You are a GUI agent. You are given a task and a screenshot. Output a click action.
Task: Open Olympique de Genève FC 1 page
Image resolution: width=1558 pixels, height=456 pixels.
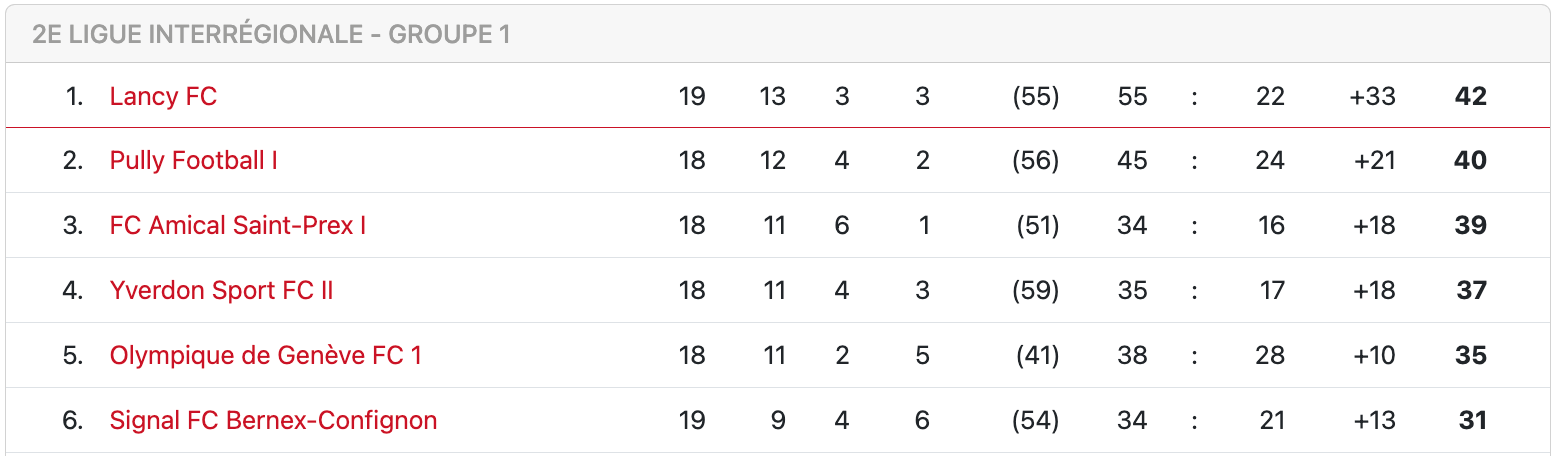point(265,356)
